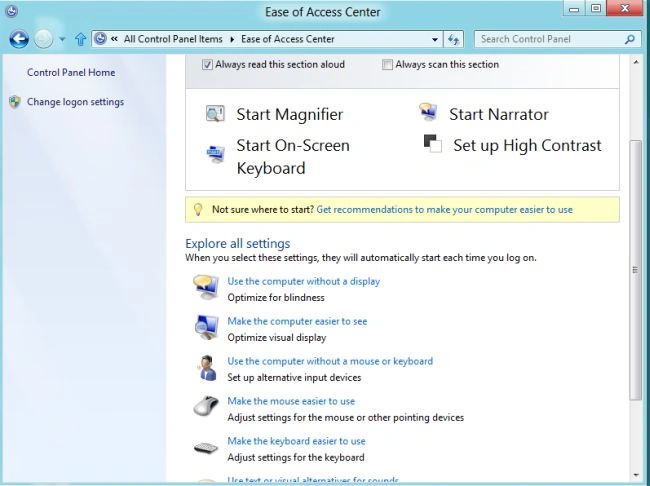This screenshot has height=486, width=650.
Task: Click Ease of Access Center breadcrumb
Action: [x=288, y=39]
